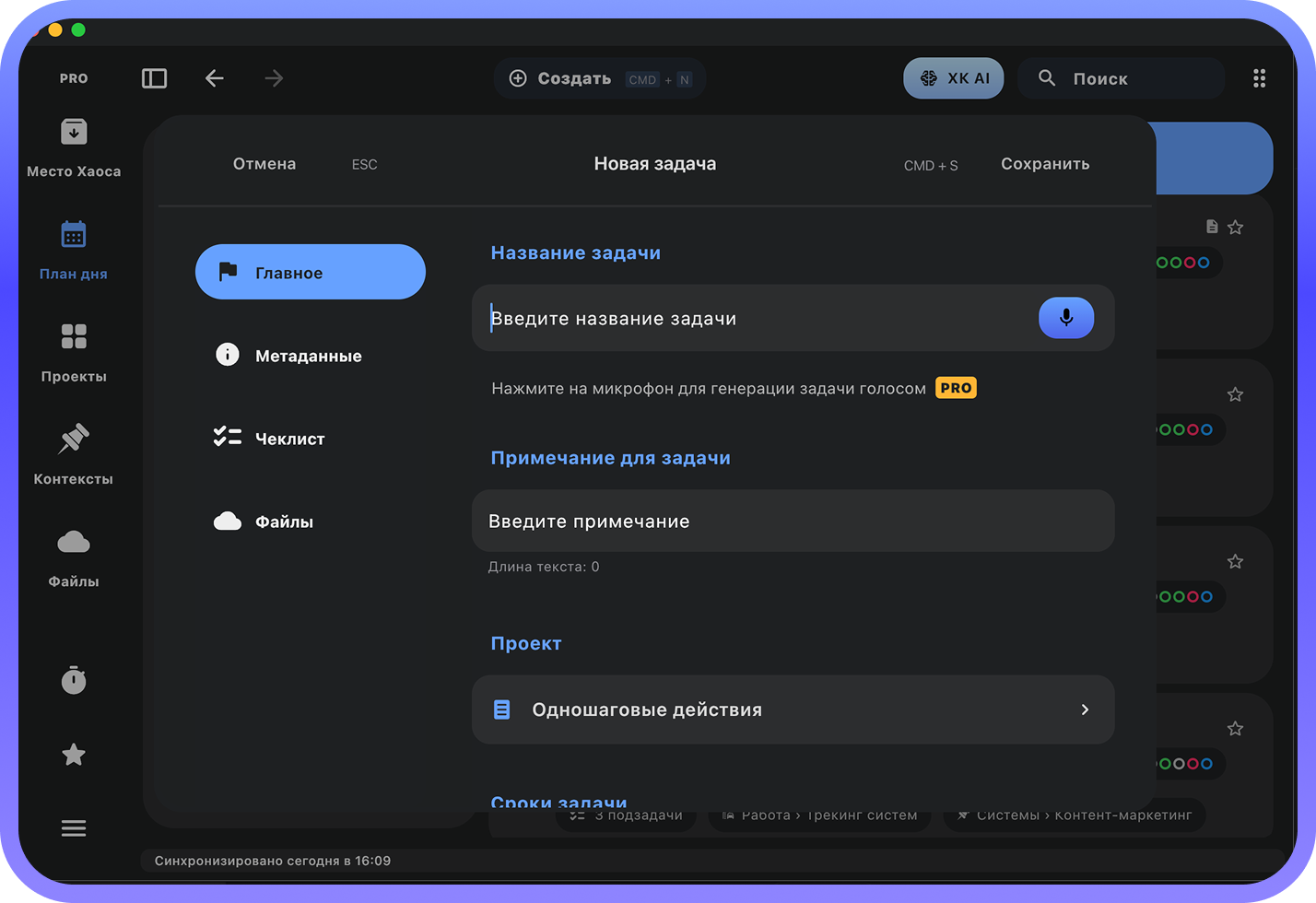Click the Создать button in top toolbar
The width and height of the screenshot is (1316, 903).
[600, 78]
